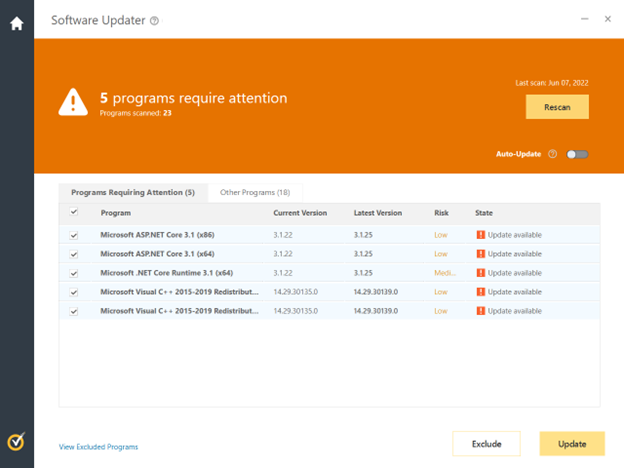Sort by Latest Version column header

tap(378, 213)
